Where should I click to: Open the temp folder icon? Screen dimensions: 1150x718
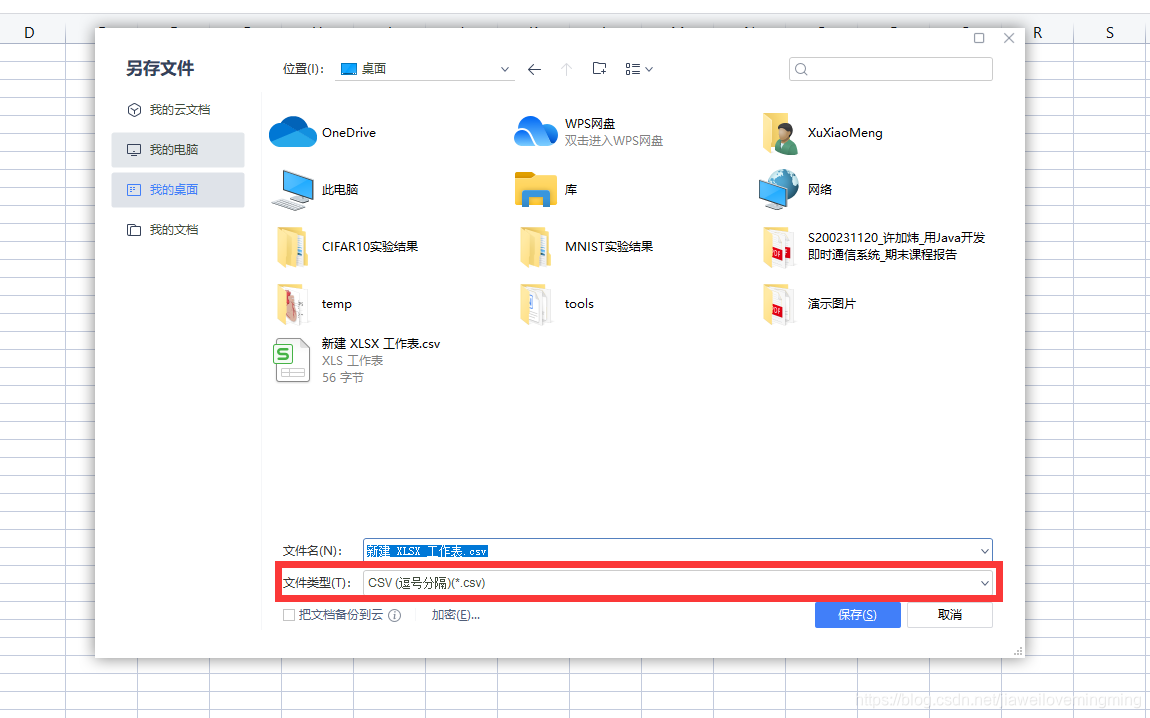pyautogui.click(x=293, y=304)
